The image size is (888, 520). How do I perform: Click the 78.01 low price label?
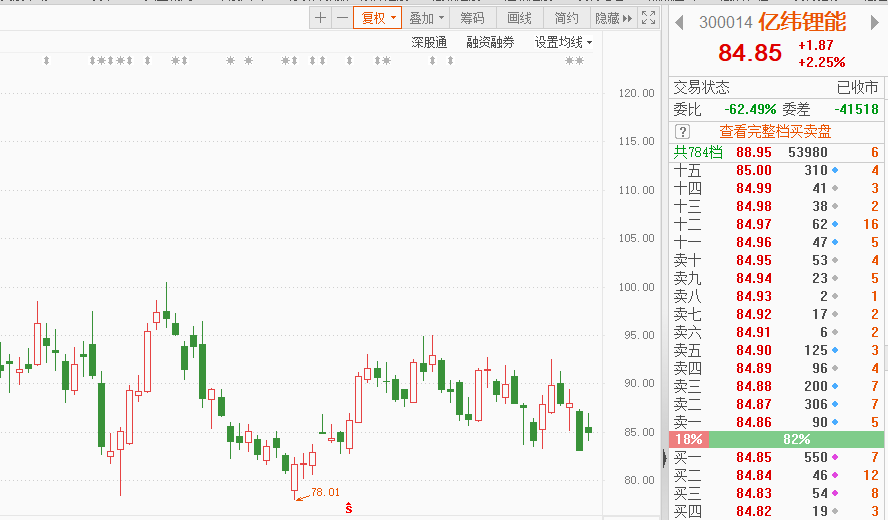(x=325, y=492)
